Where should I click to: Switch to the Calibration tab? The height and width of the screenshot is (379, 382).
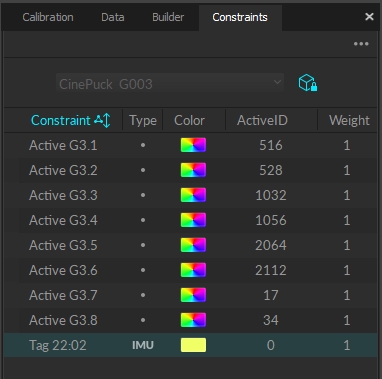(x=48, y=17)
